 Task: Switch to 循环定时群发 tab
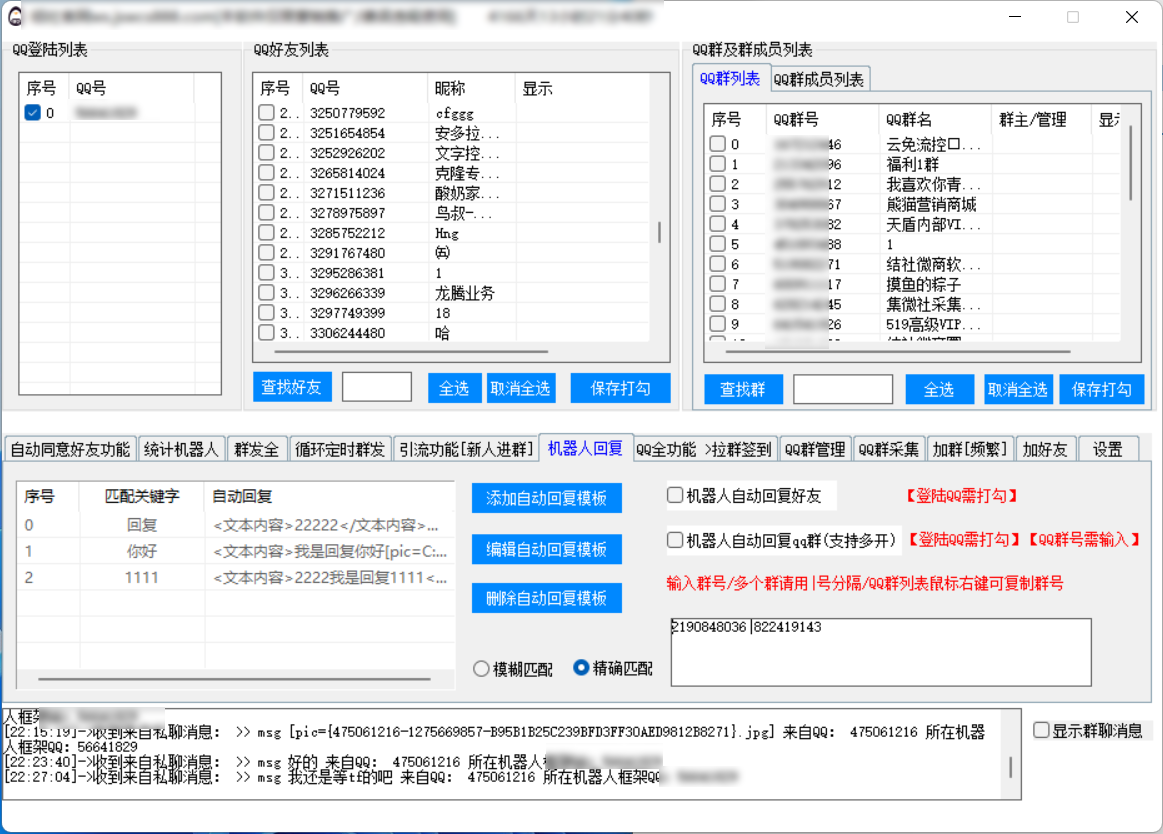point(340,449)
